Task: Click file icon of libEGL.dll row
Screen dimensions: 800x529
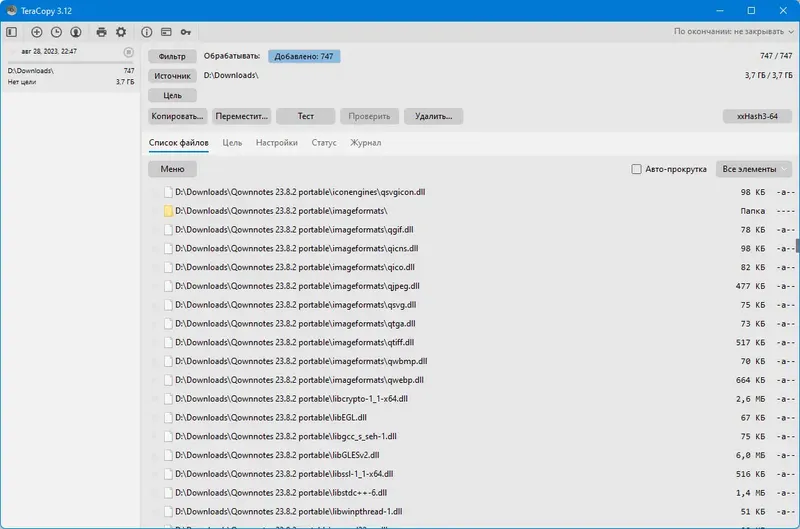Action: [x=168, y=418]
